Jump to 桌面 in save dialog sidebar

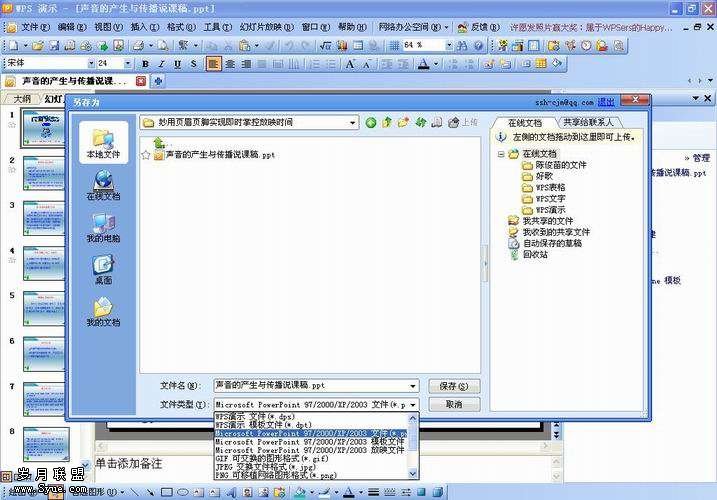click(103, 269)
